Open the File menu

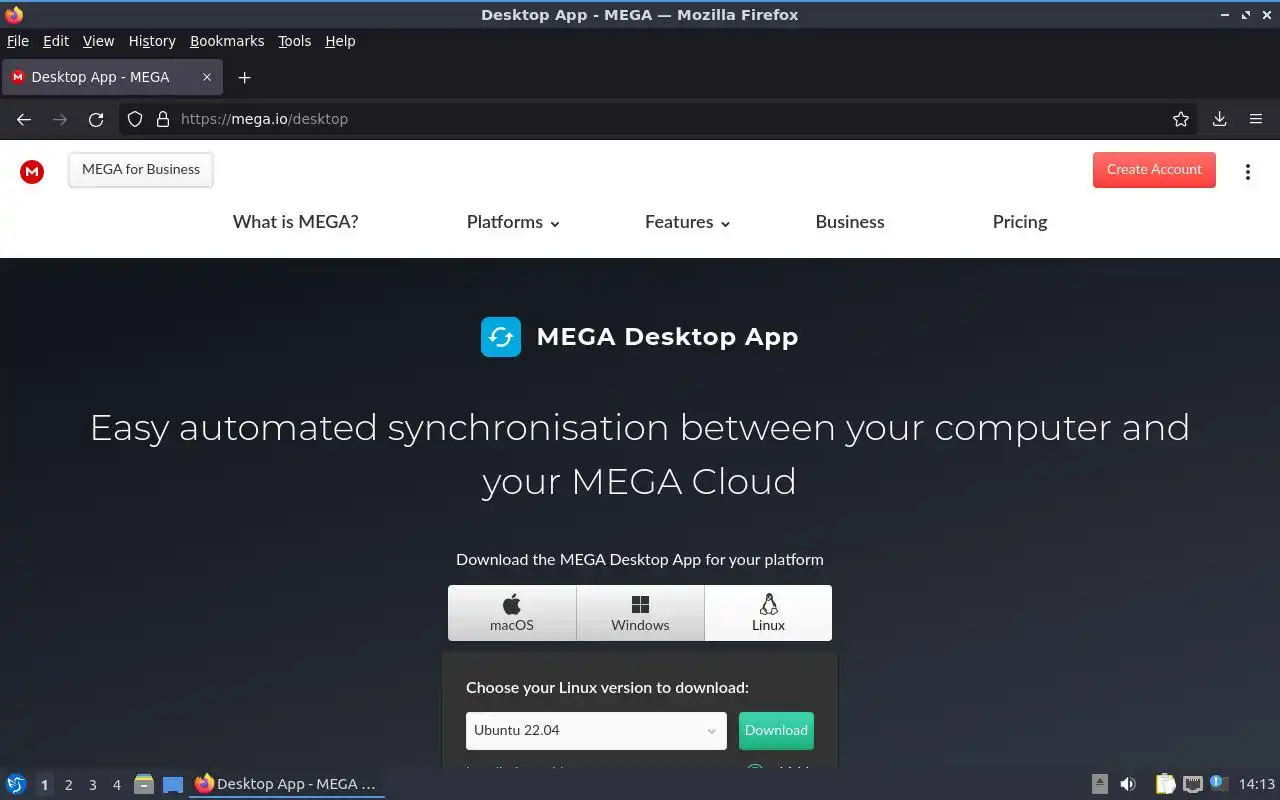pyautogui.click(x=18, y=41)
